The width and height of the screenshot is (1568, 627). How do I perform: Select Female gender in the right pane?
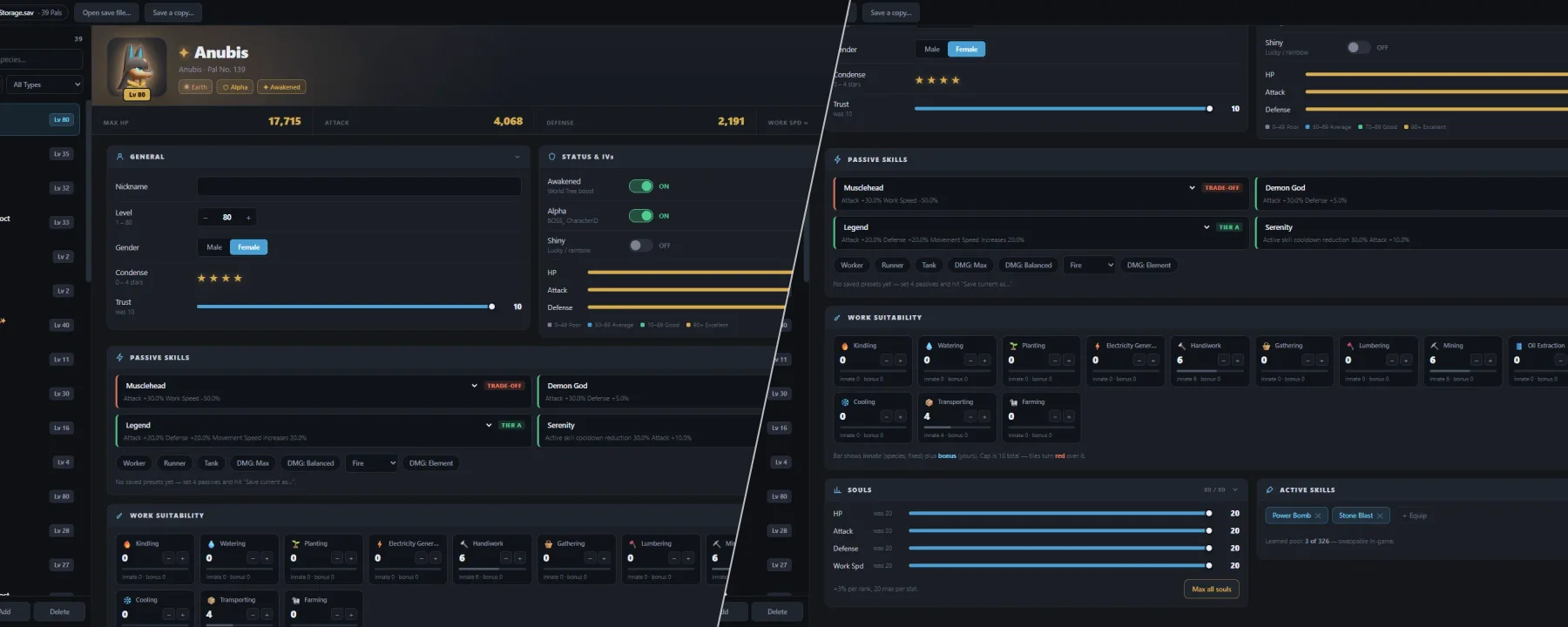(x=966, y=50)
